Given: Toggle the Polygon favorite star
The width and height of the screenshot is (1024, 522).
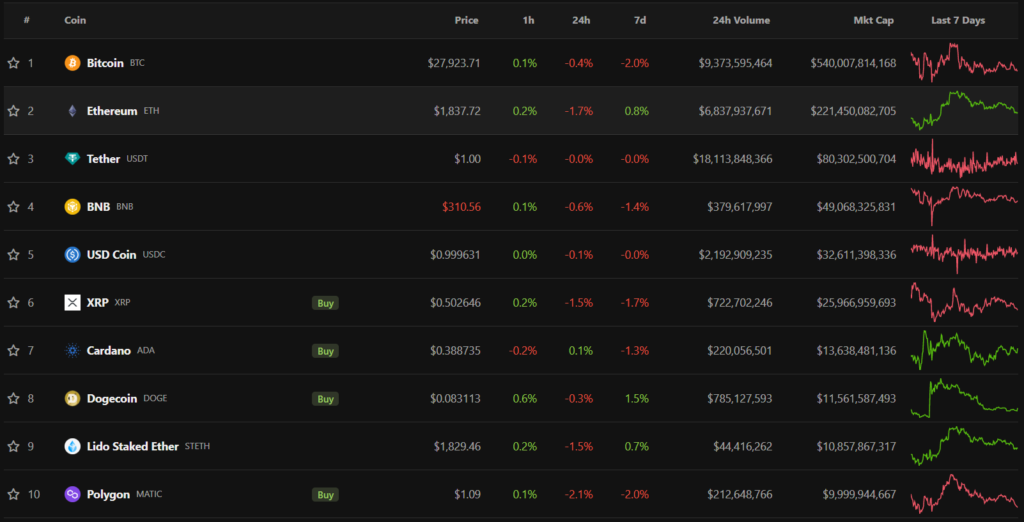Looking at the screenshot, I should coord(13,495).
